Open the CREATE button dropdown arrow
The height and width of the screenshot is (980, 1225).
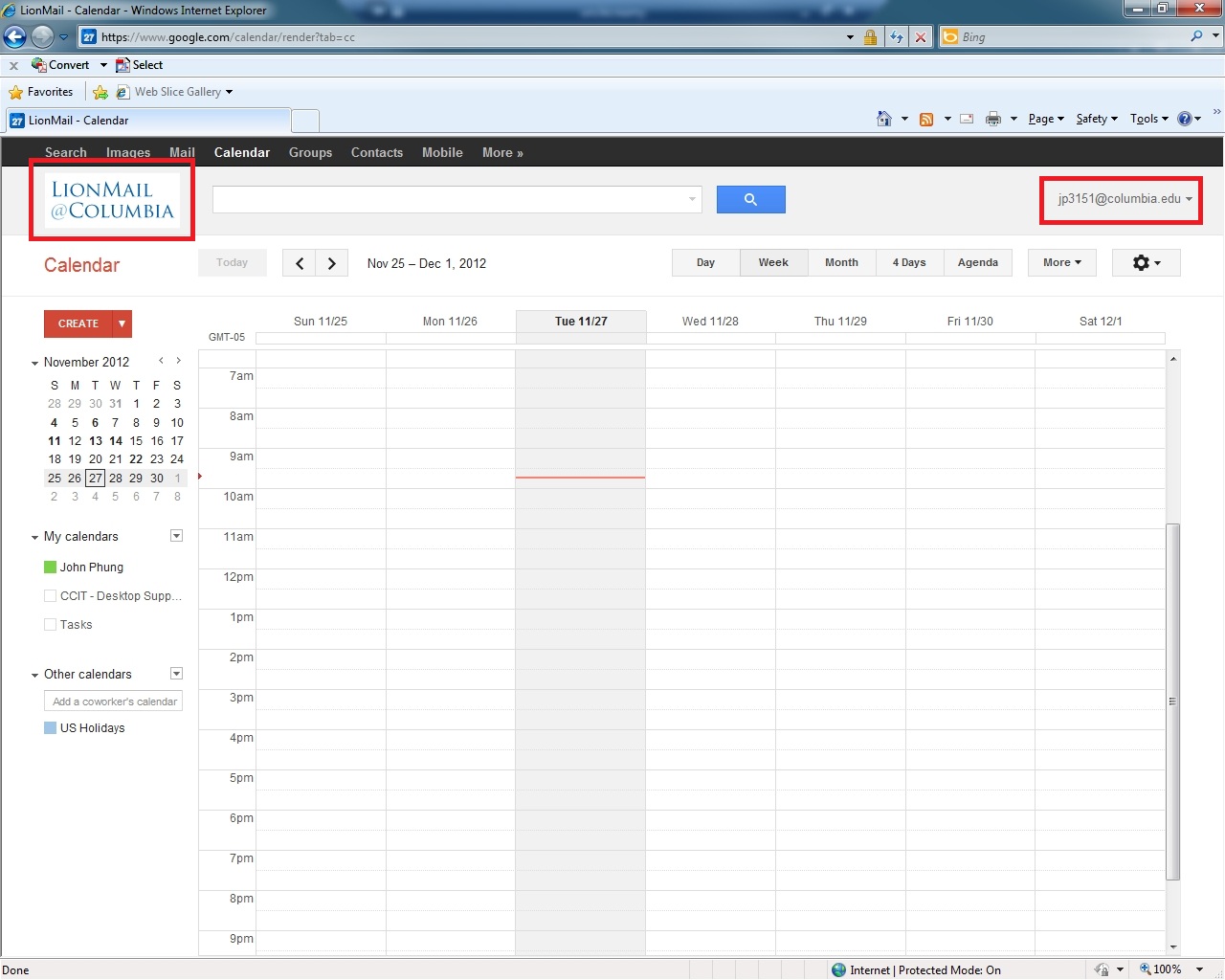[x=122, y=323]
